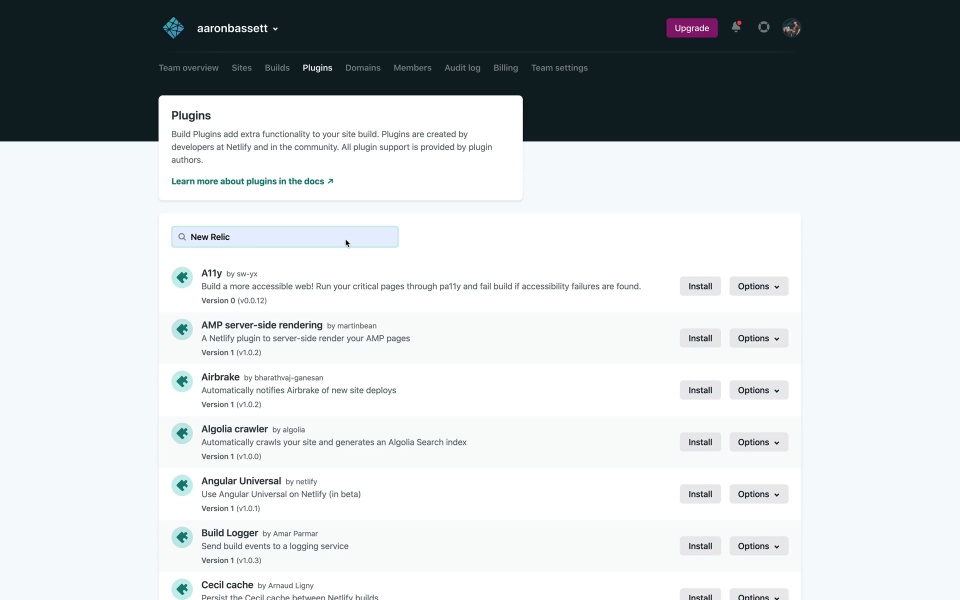Switch to the Sites tab
Image resolution: width=960 pixels, height=600 pixels.
coord(242,68)
